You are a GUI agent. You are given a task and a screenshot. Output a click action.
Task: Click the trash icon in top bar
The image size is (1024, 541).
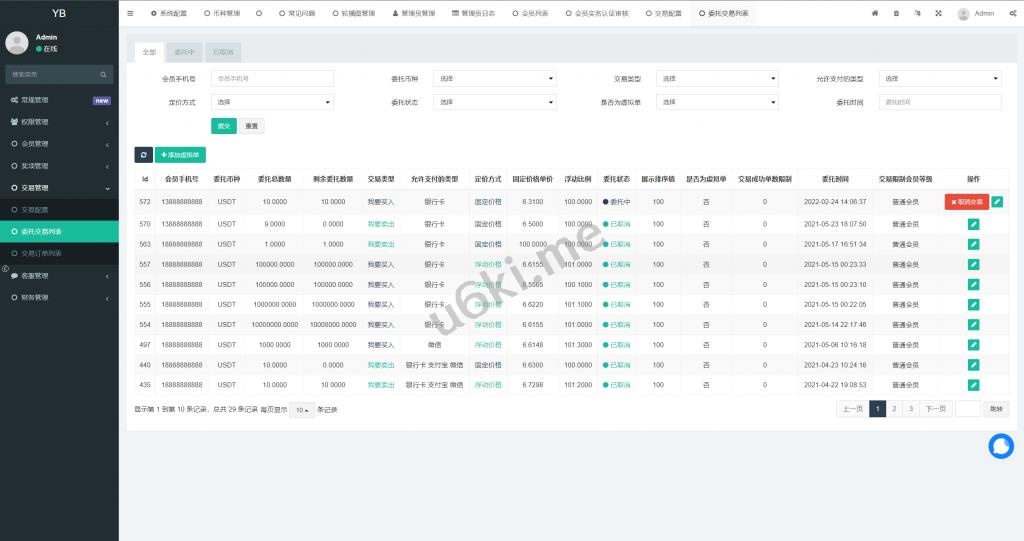[896, 14]
